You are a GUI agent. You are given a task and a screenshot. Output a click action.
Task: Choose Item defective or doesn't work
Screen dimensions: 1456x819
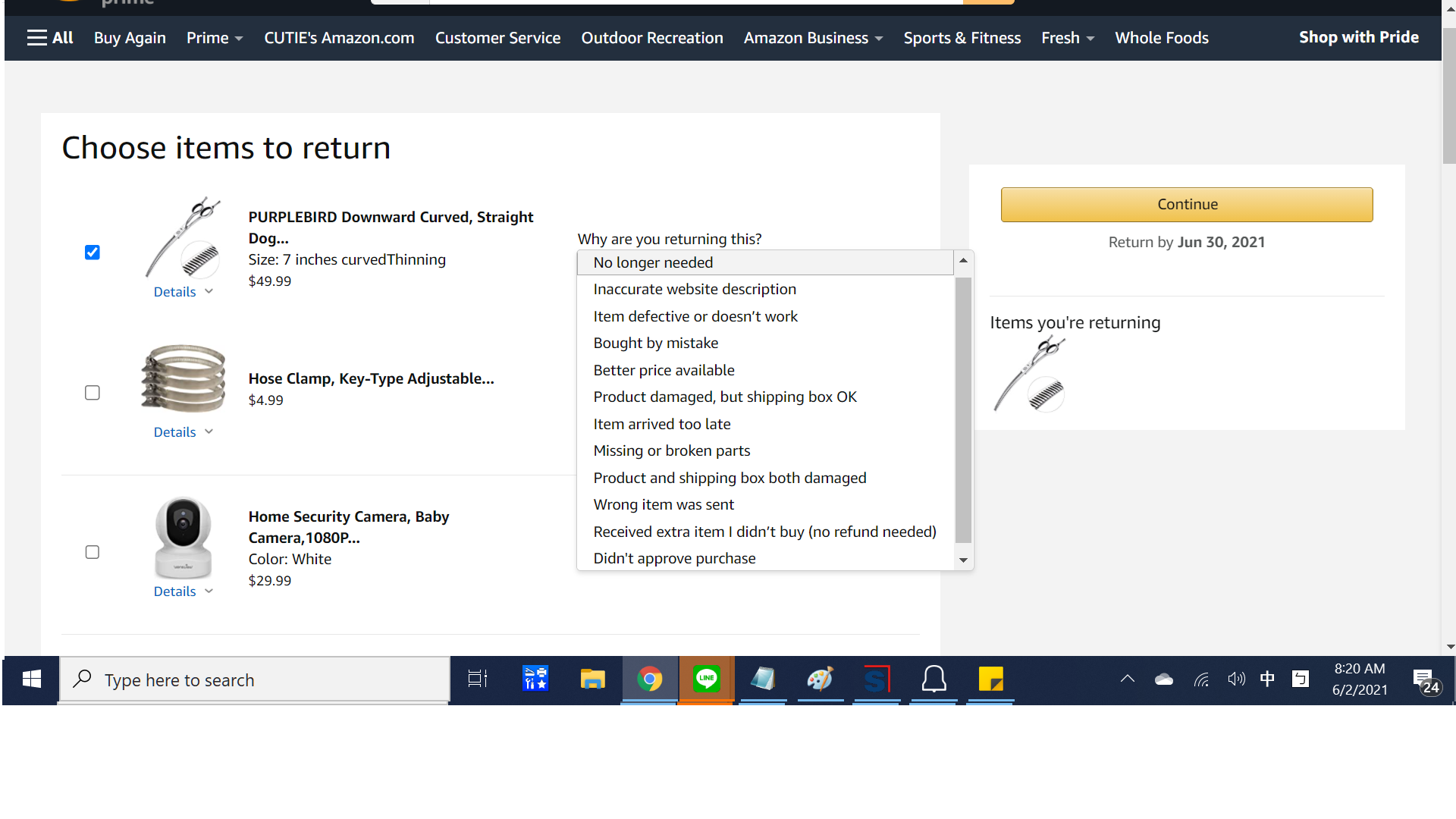[765, 317]
